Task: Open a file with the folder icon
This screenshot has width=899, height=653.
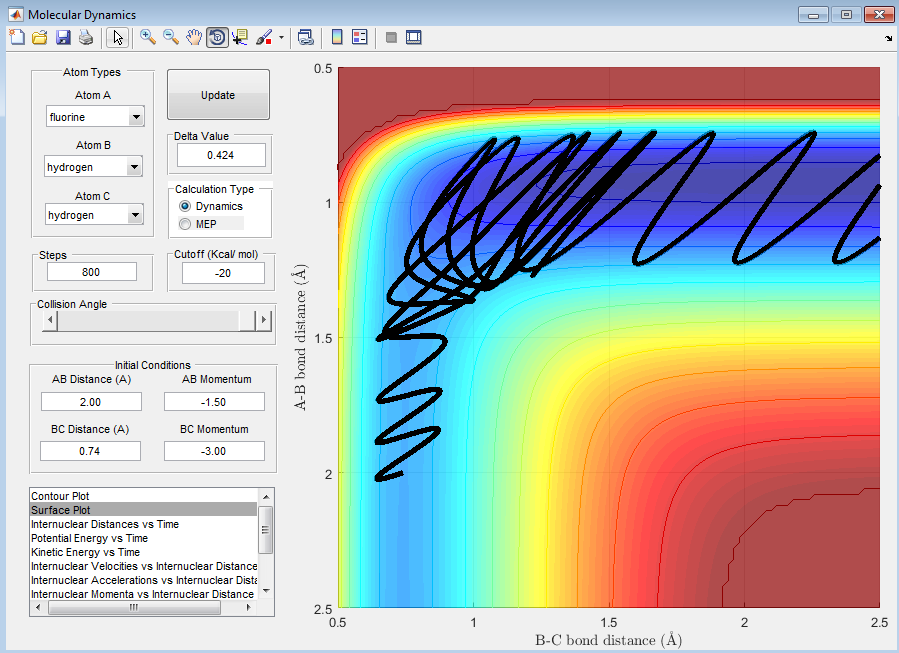Action: pyautogui.click(x=39, y=38)
